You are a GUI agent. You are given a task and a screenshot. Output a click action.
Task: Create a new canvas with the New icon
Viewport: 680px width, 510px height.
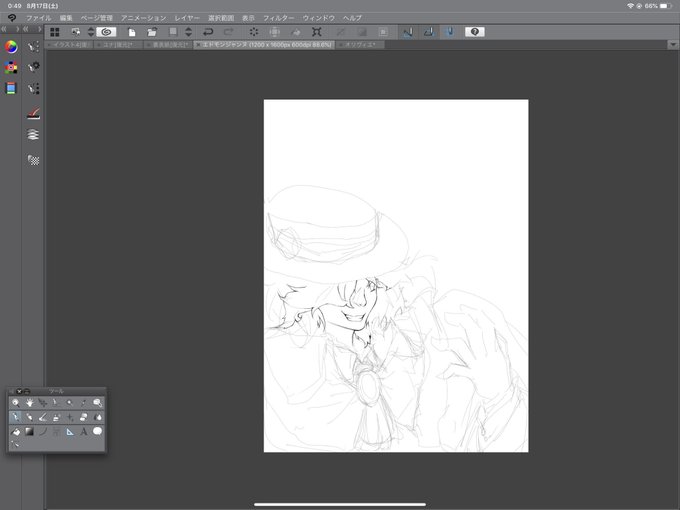pyautogui.click(x=131, y=32)
